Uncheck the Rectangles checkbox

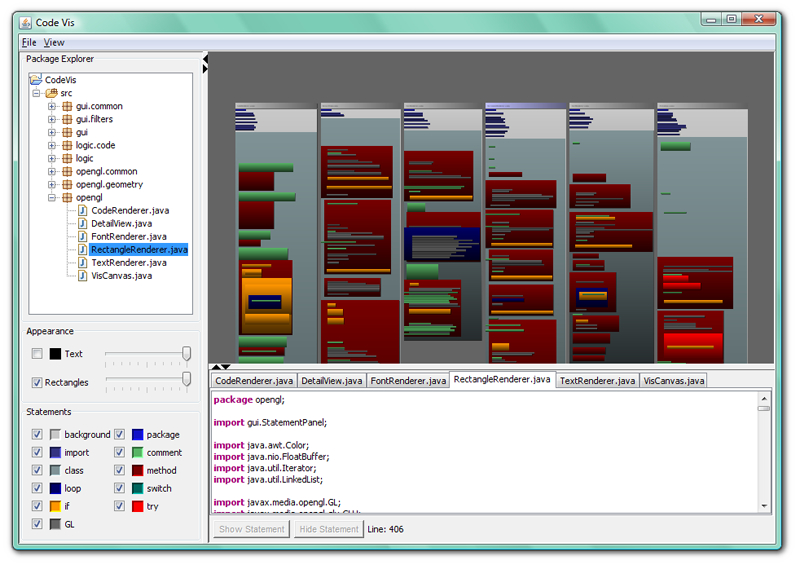[37, 382]
